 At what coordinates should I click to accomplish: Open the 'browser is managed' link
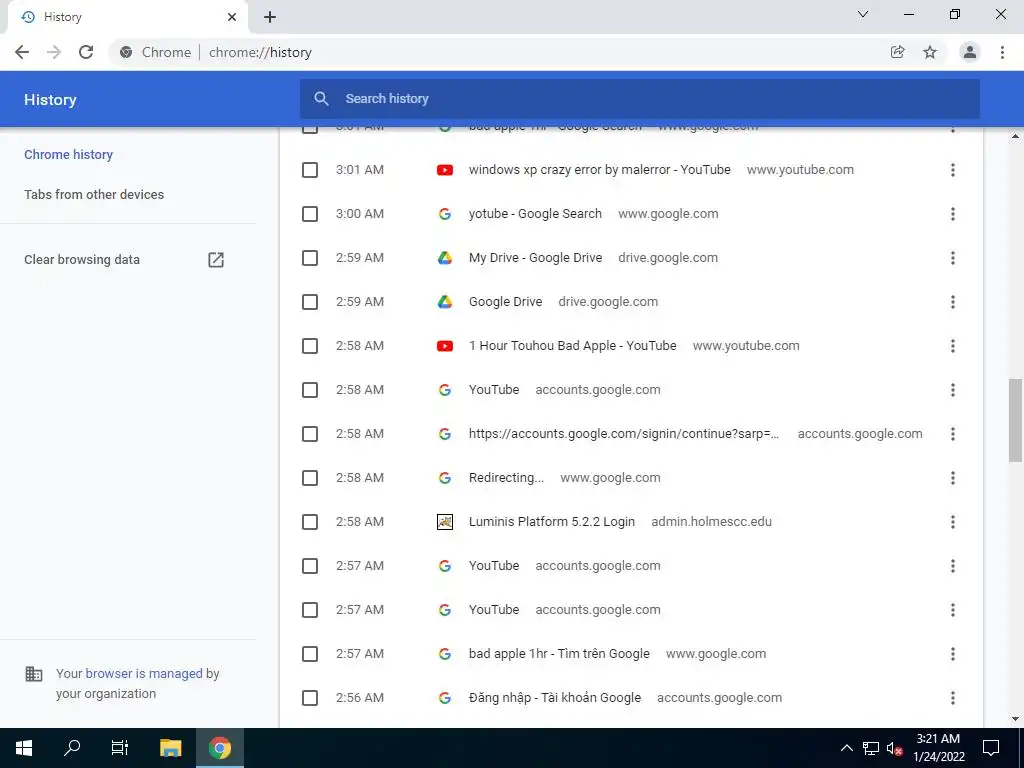pyautogui.click(x=144, y=673)
